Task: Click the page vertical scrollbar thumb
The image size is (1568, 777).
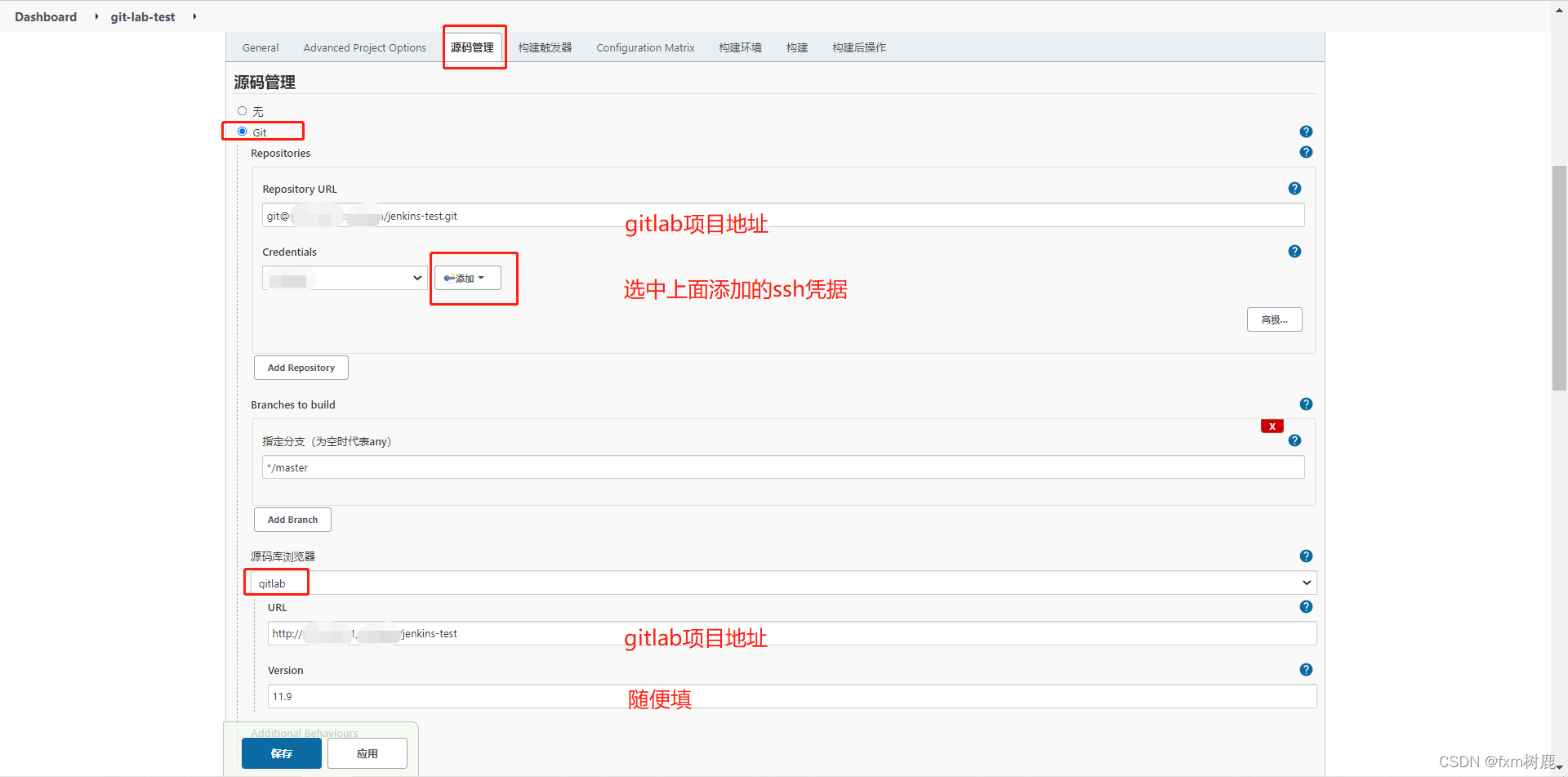Action: pyautogui.click(x=1559, y=278)
